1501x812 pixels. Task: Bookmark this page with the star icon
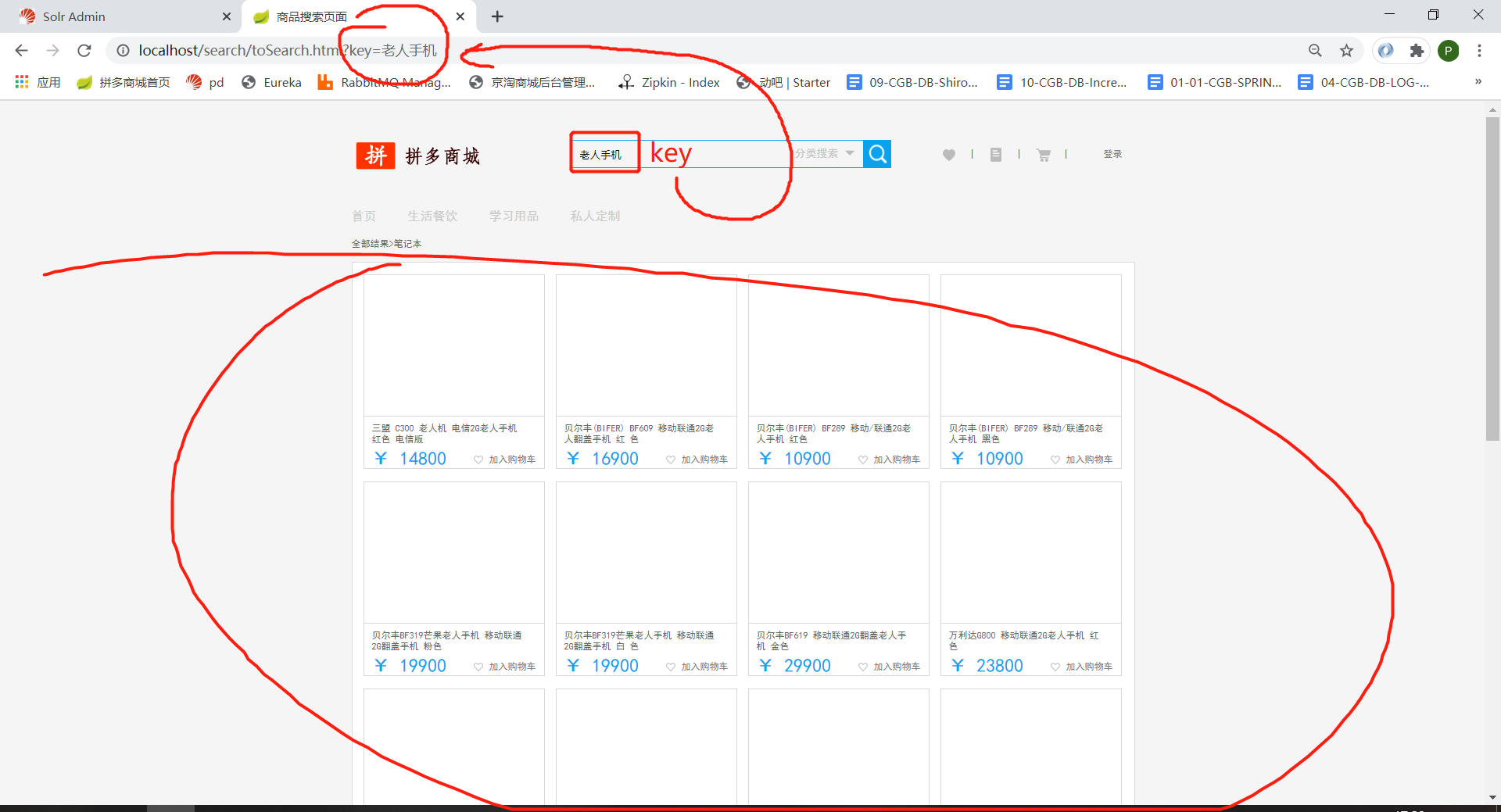[x=1346, y=51]
